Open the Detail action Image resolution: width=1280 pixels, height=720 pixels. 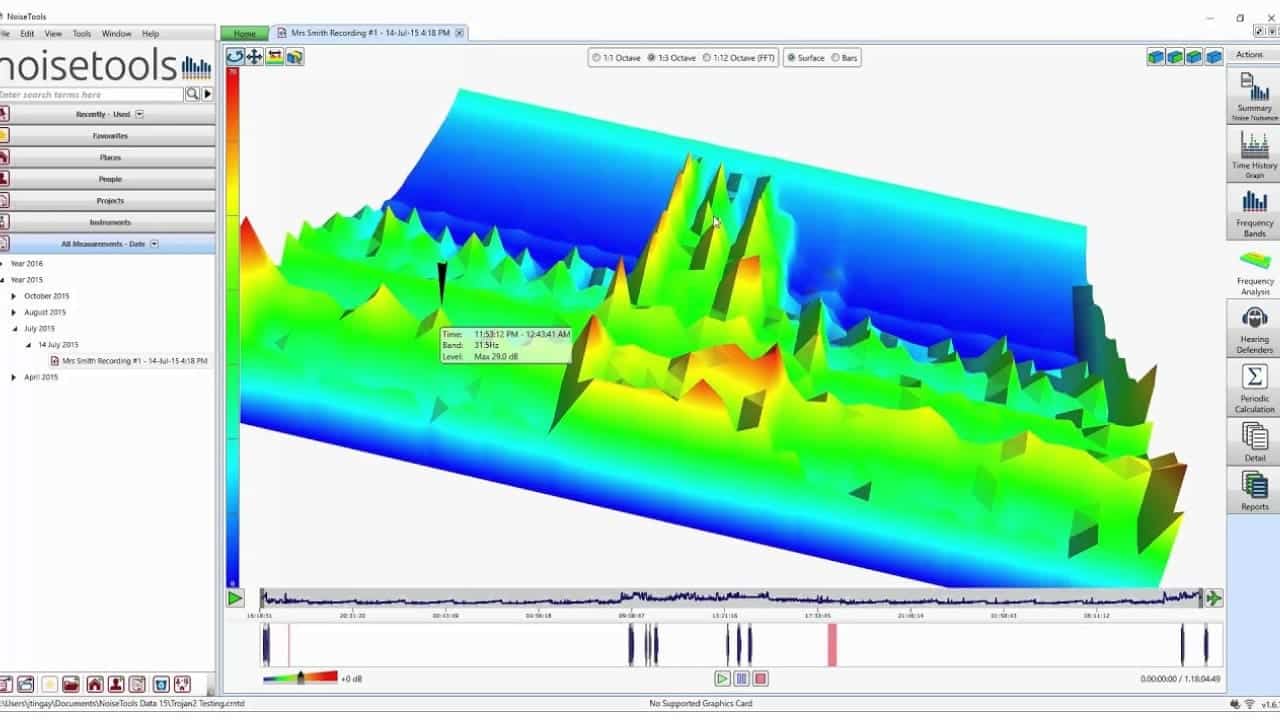[x=1254, y=441]
